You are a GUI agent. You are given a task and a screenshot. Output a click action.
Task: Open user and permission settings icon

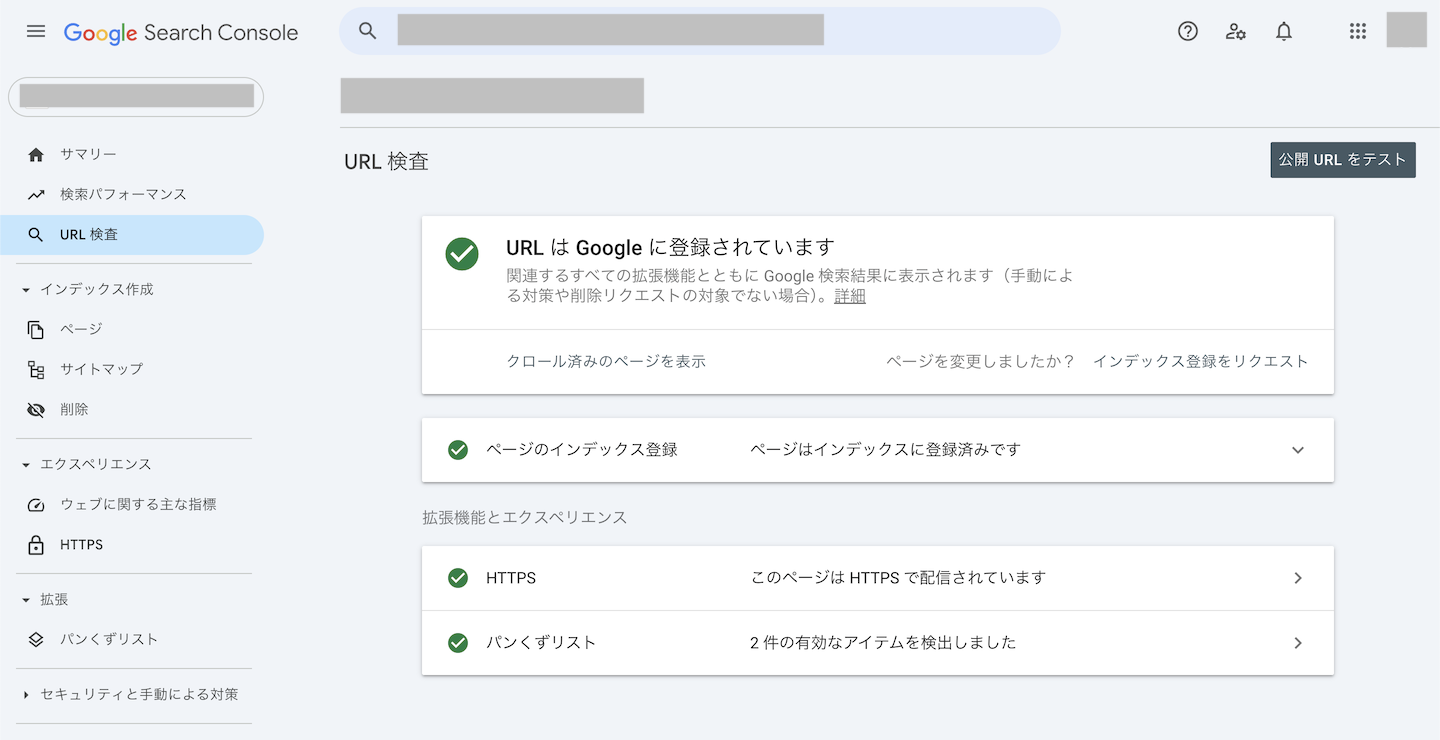point(1236,31)
